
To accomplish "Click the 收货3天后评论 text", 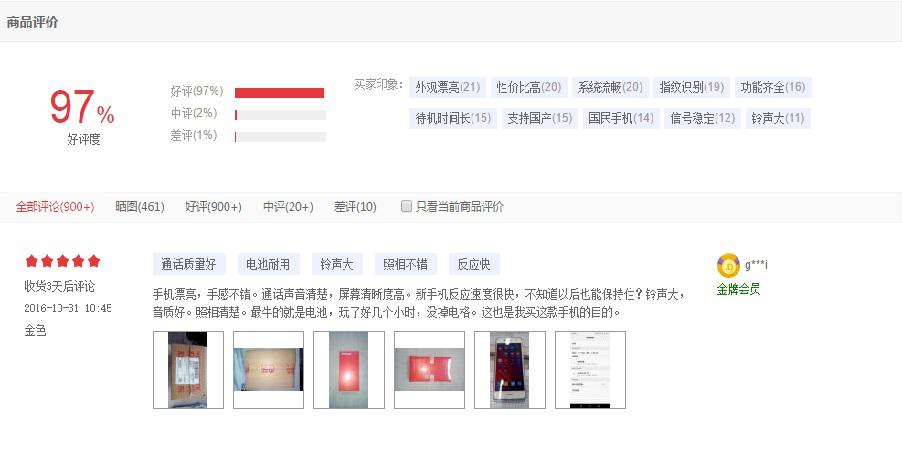I will coord(60,286).
